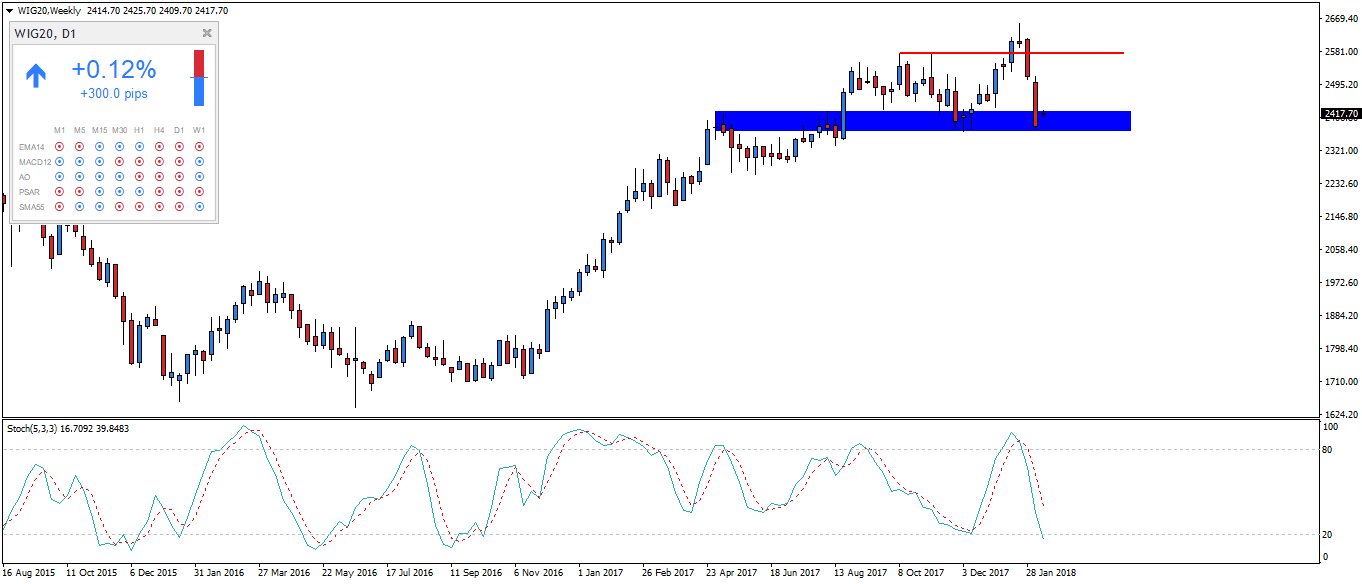Click the M15 timeframe column header
Viewport: 1362px width, 584px height.
(99, 130)
